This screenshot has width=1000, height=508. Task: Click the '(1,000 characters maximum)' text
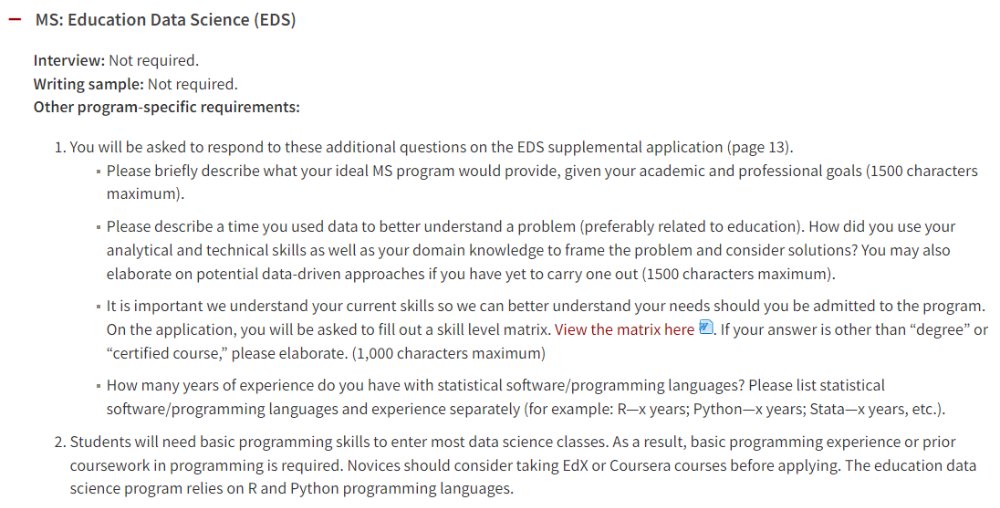pos(448,354)
